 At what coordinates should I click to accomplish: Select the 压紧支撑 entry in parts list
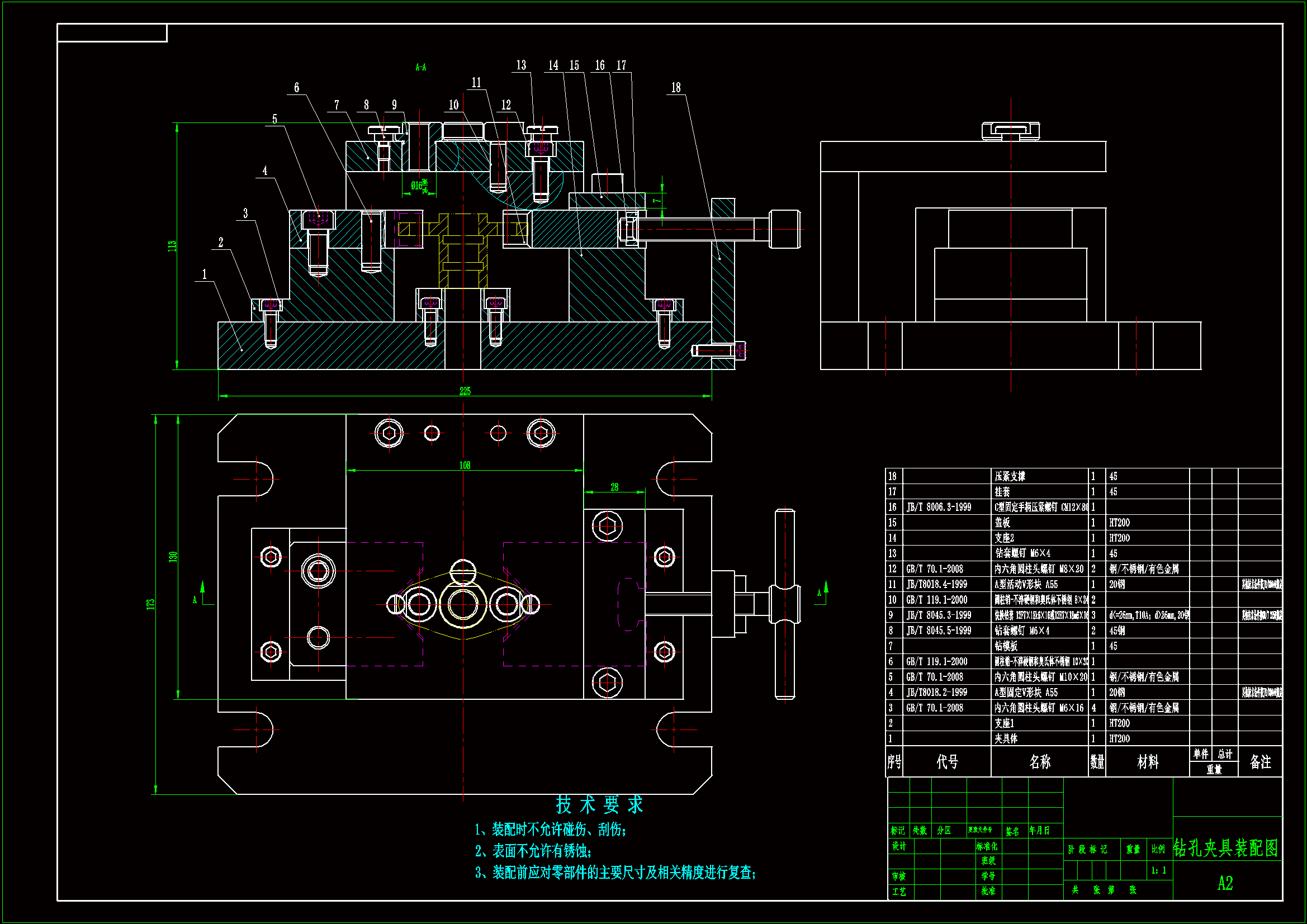coord(1009,476)
